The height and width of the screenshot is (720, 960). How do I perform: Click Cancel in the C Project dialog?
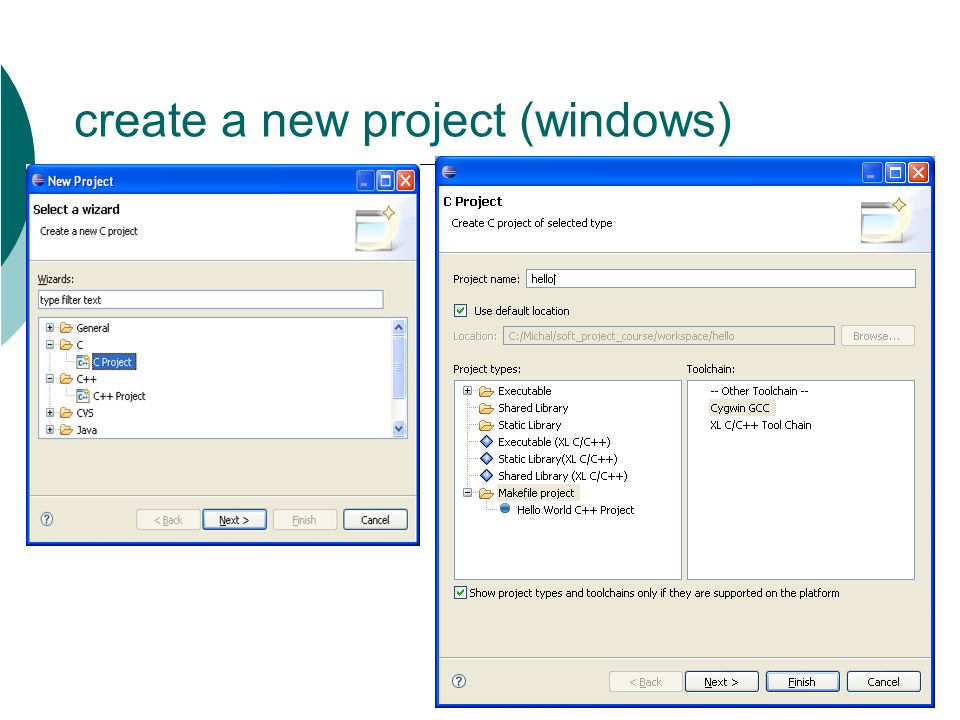coord(883,681)
